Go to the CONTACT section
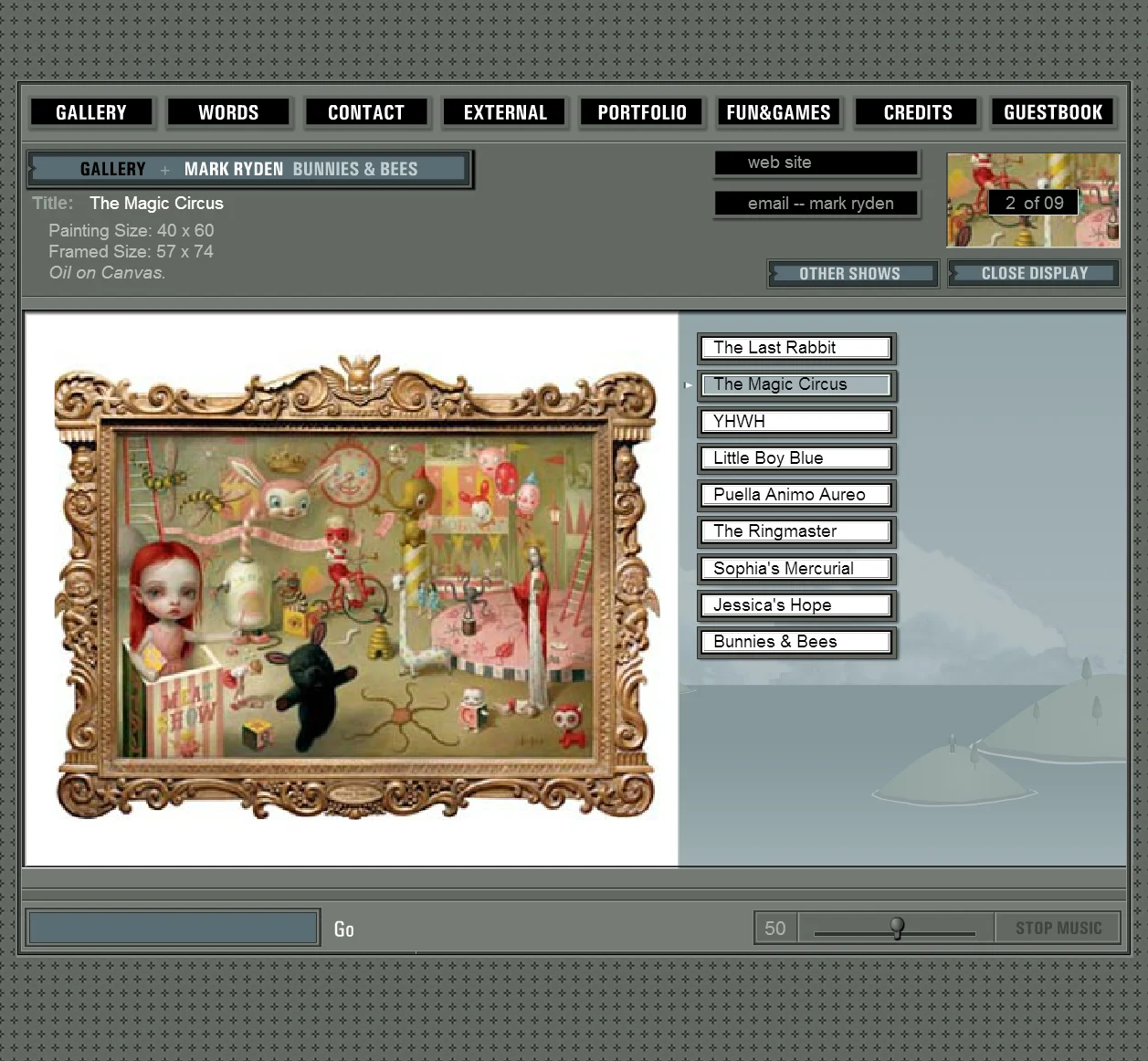The width and height of the screenshot is (1148, 1061). tap(366, 112)
